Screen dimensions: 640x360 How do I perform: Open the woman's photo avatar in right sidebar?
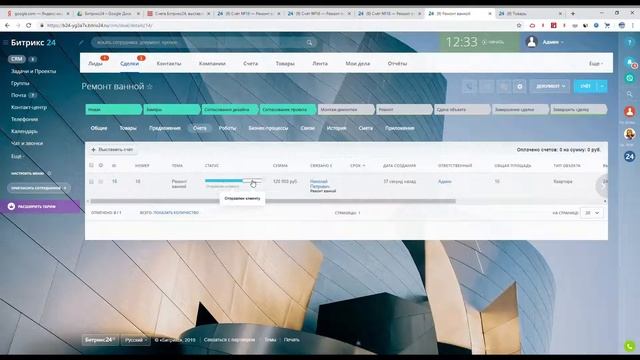pyautogui.click(x=629, y=133)
